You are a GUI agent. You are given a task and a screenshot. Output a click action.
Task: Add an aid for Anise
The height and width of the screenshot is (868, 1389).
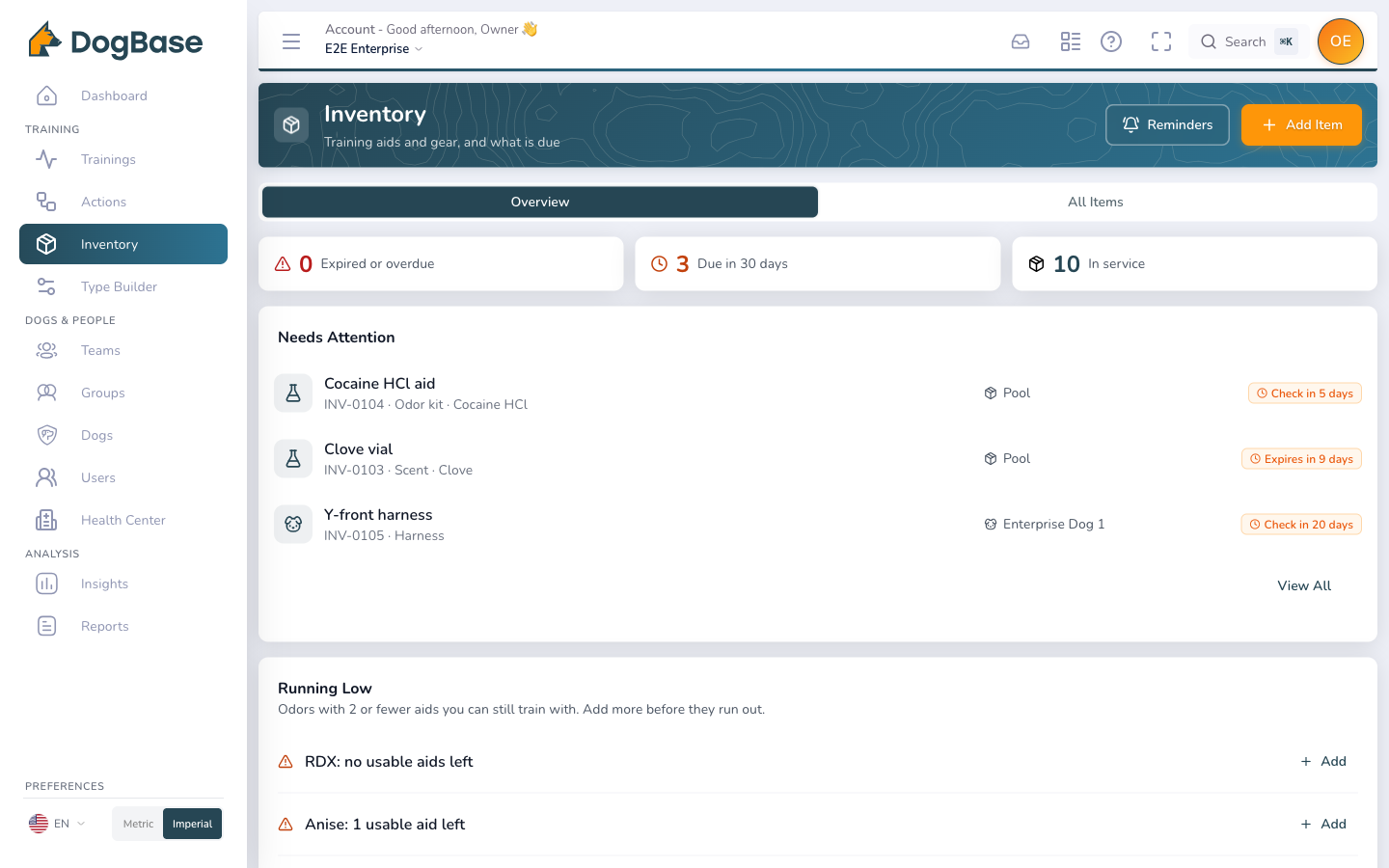coord(1323,825)
